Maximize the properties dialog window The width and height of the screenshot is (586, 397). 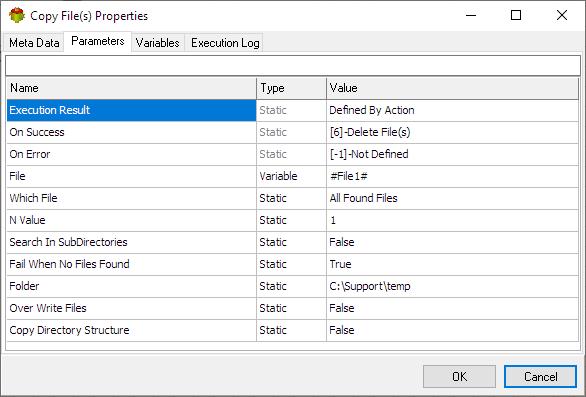coord(516,15)
